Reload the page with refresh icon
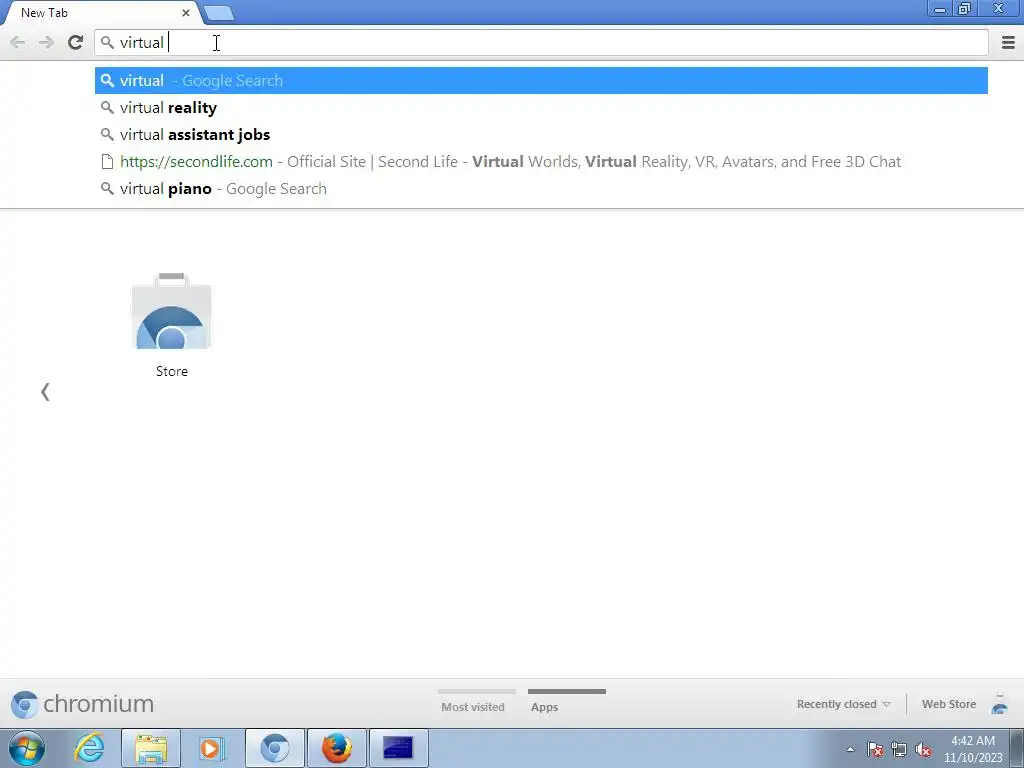Screen dimensions: 1024x768 click(x=75, y=43)
